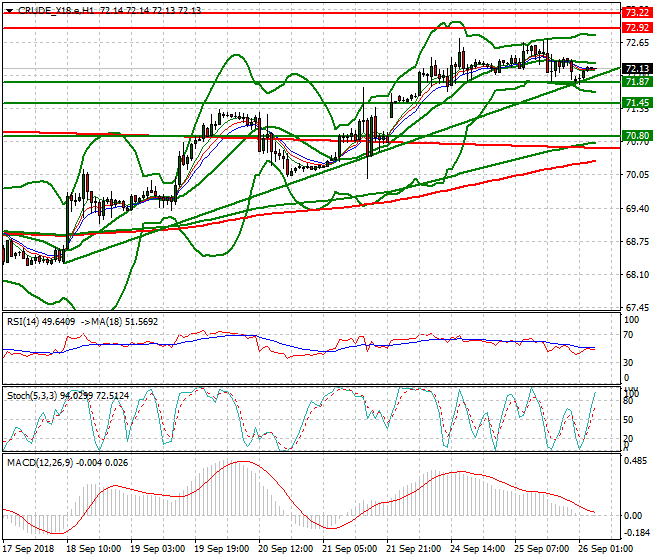Click the MA(18) 51.5692 indicator label

point(124,322)
